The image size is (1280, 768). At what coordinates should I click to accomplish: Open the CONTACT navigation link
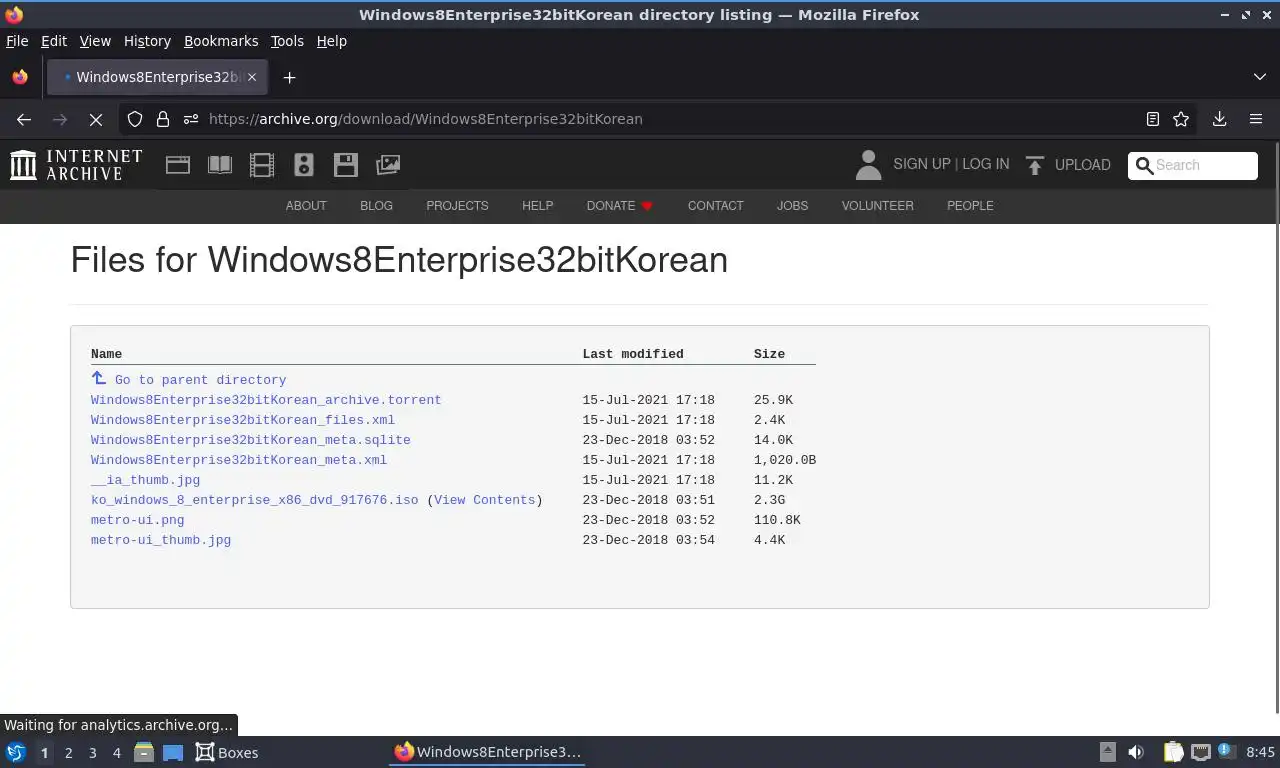pos(715,206)
